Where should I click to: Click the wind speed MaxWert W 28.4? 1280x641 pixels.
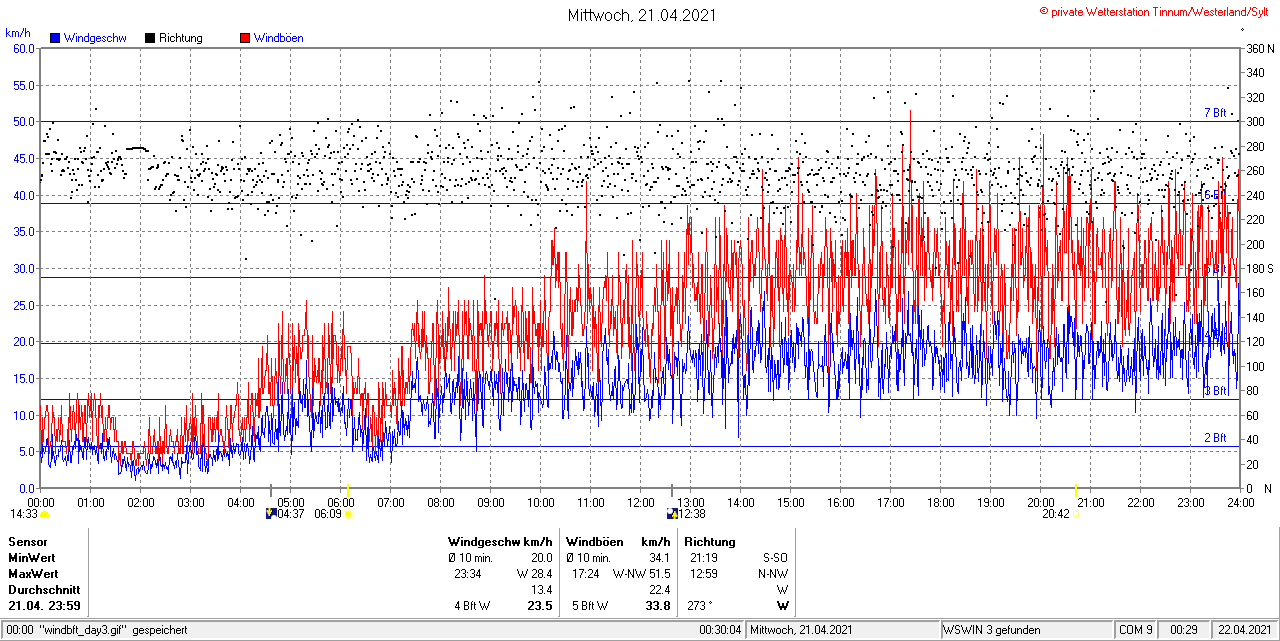click(x=534, y=574)
